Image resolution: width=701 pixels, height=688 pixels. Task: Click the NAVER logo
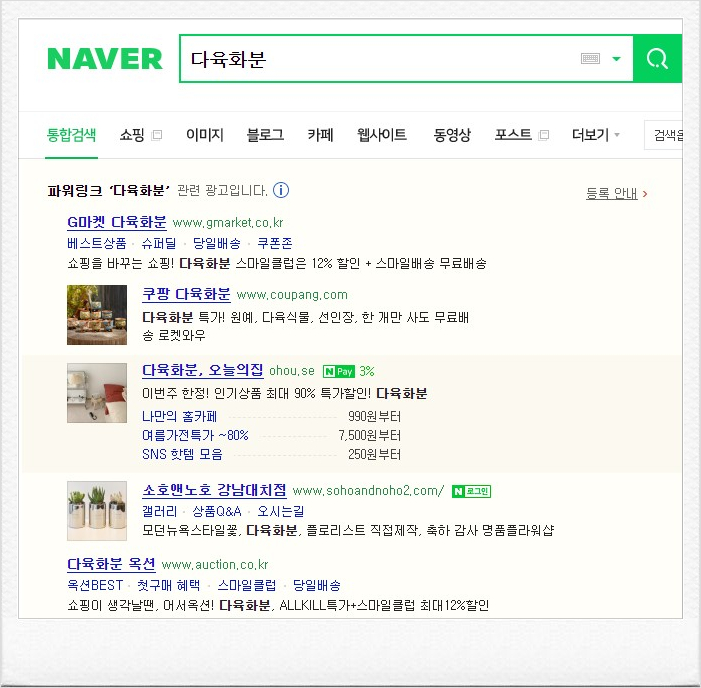coord(105,59)
